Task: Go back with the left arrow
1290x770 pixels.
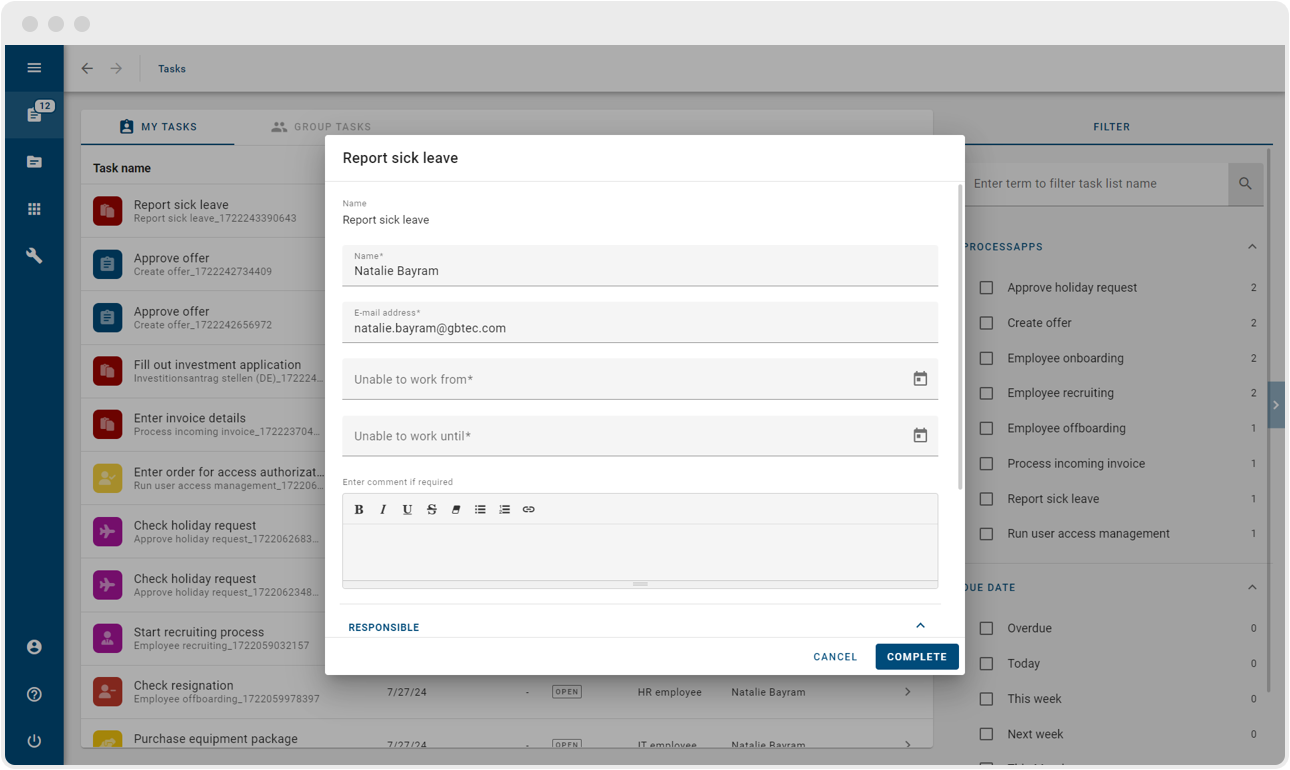Action: 87,68
